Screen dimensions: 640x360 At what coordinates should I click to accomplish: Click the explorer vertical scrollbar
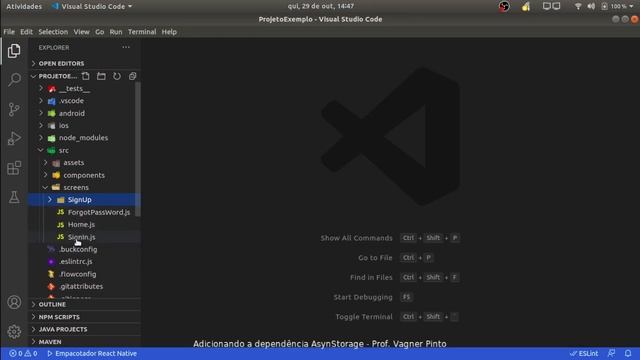(x=138, y=149)
